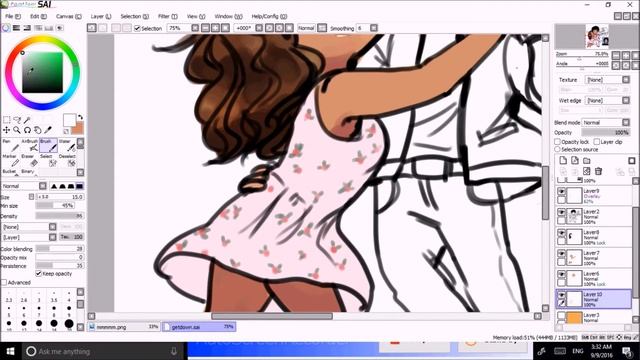Open the File menu
The height and width of the screenshot is (360, 640).
[13, 16]
